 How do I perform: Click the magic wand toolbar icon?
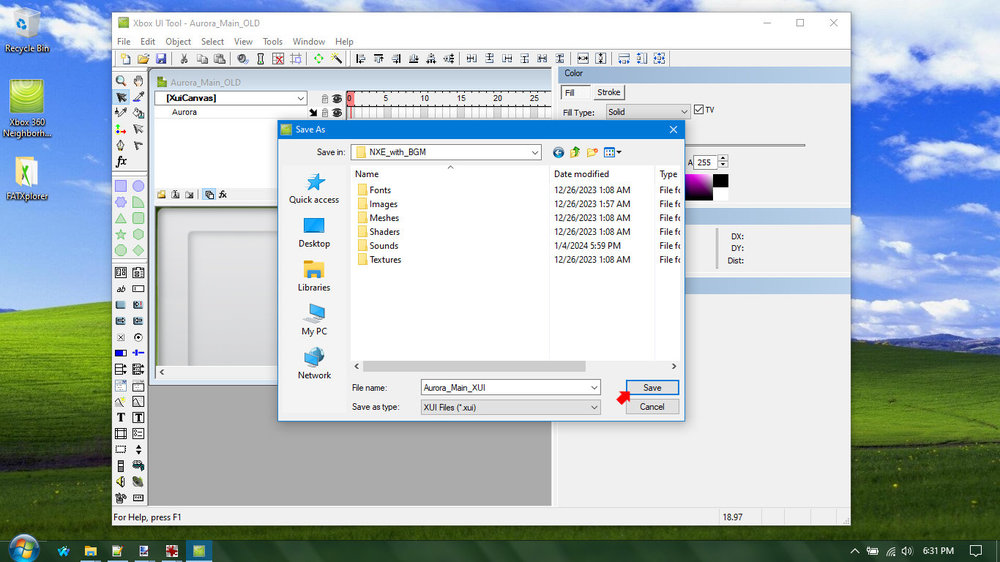point(336,59)
